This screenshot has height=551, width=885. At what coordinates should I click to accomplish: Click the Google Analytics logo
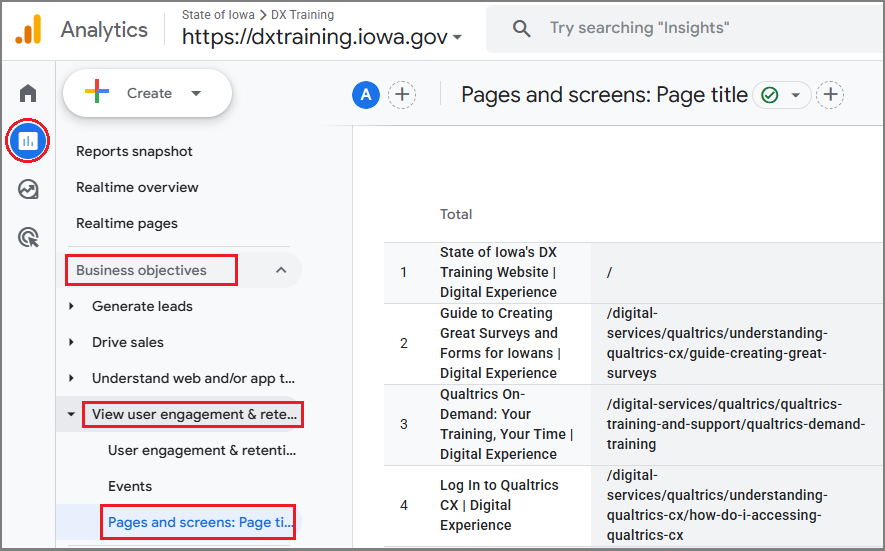pyautogui.click(x=28, y=29)
